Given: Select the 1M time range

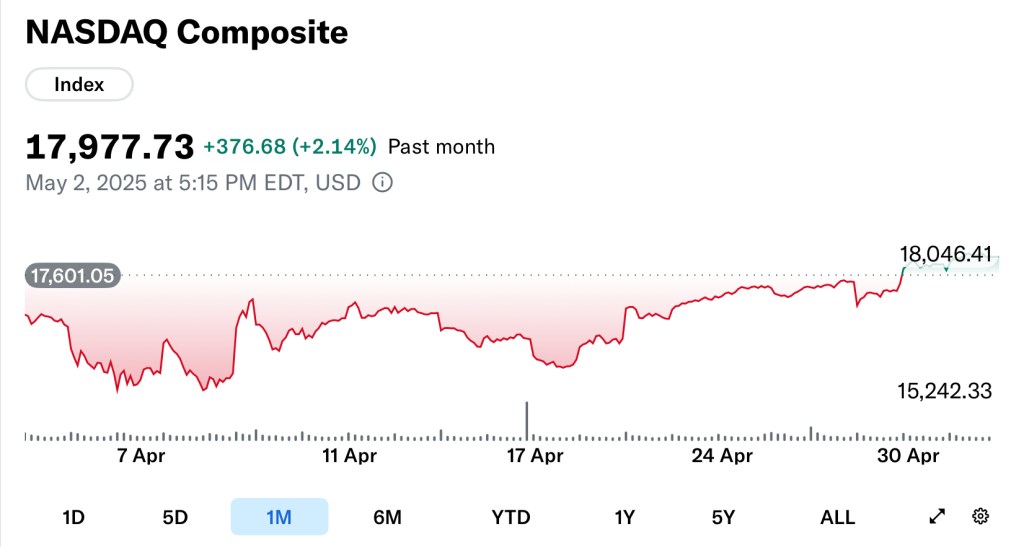Looking at the screenshot, I should pyautogui.click(x=279, y=517).
